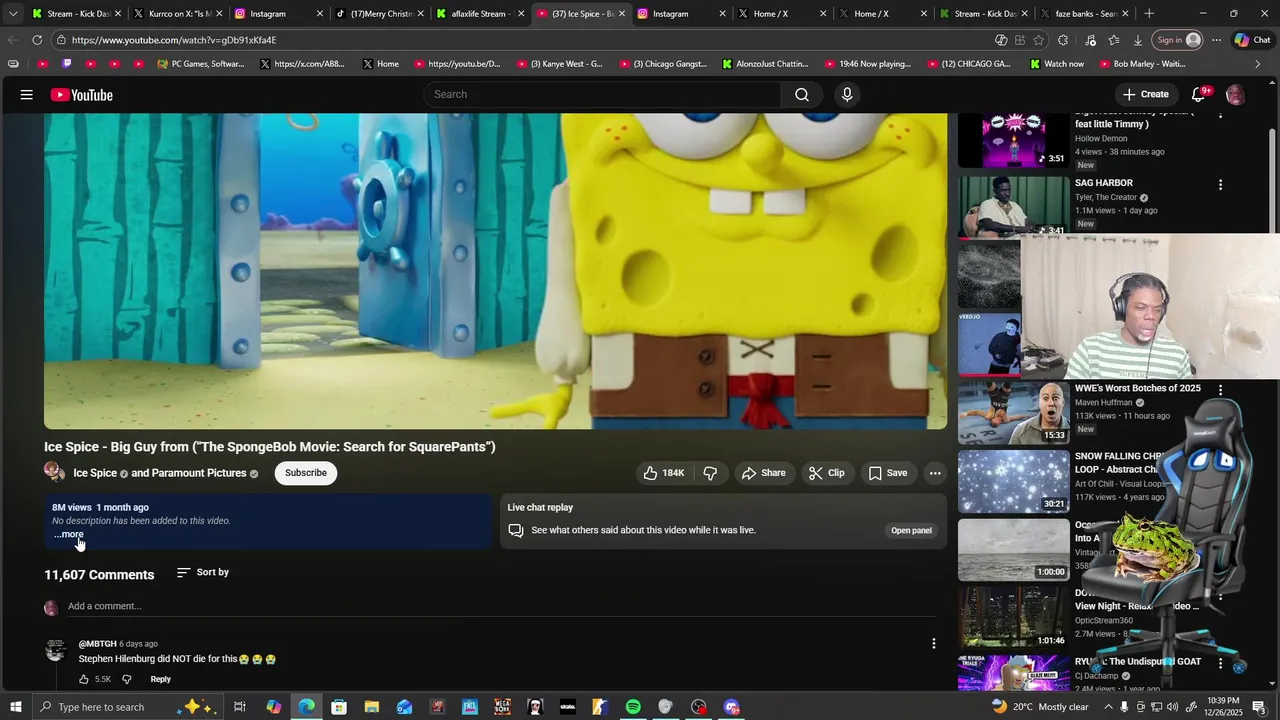Screen dimensions: 1280x720
Task: Switch to the Merry Christmas TikTok tab
Action: (x=379, y=14)
